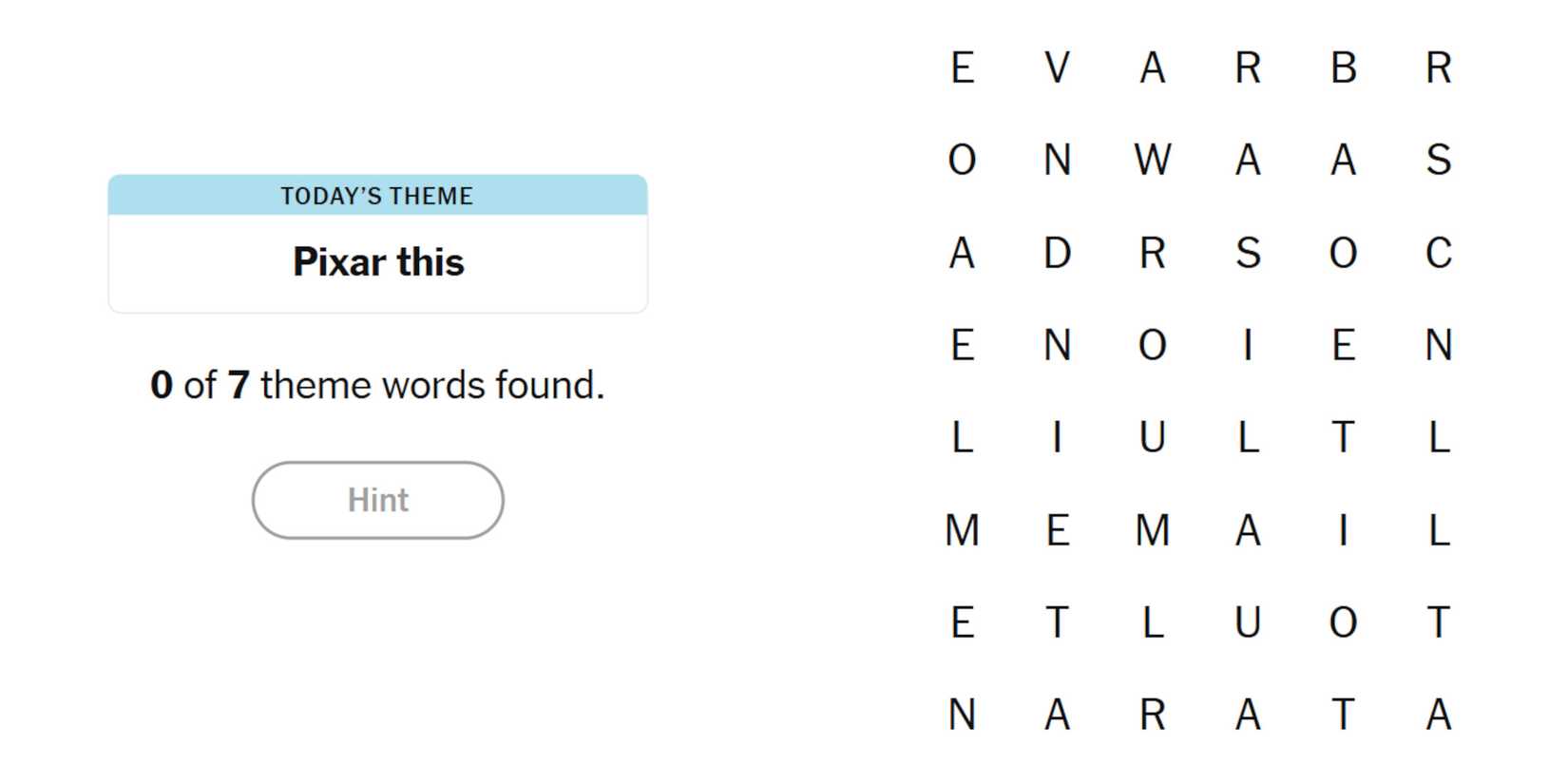1568x784 pixels.
Task: Pick the O starting the second row
Action: coord(962,160)
